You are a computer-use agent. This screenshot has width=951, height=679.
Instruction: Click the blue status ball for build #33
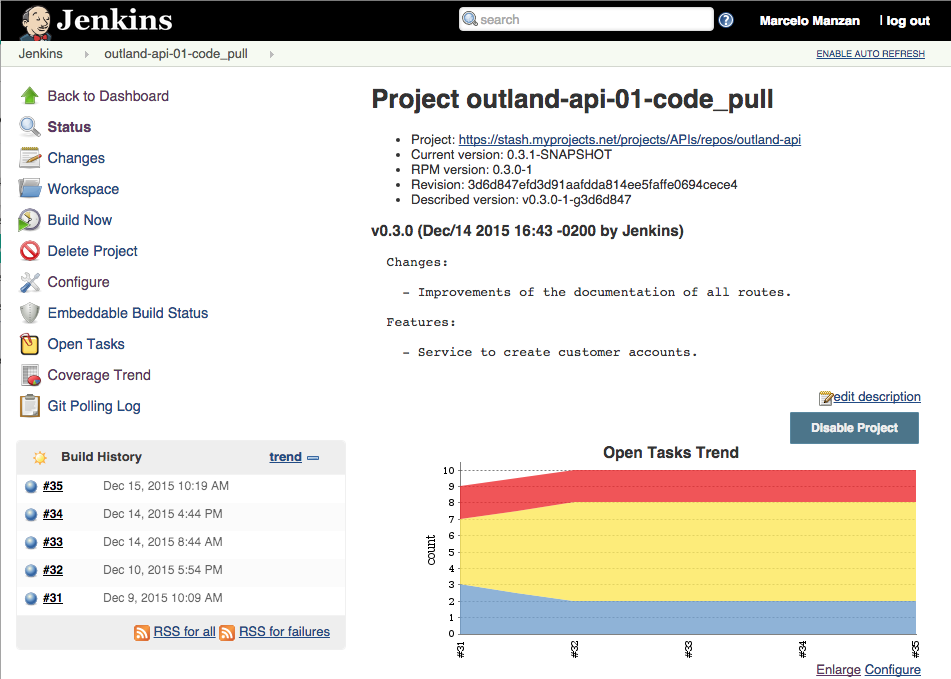tap(31, 542)
